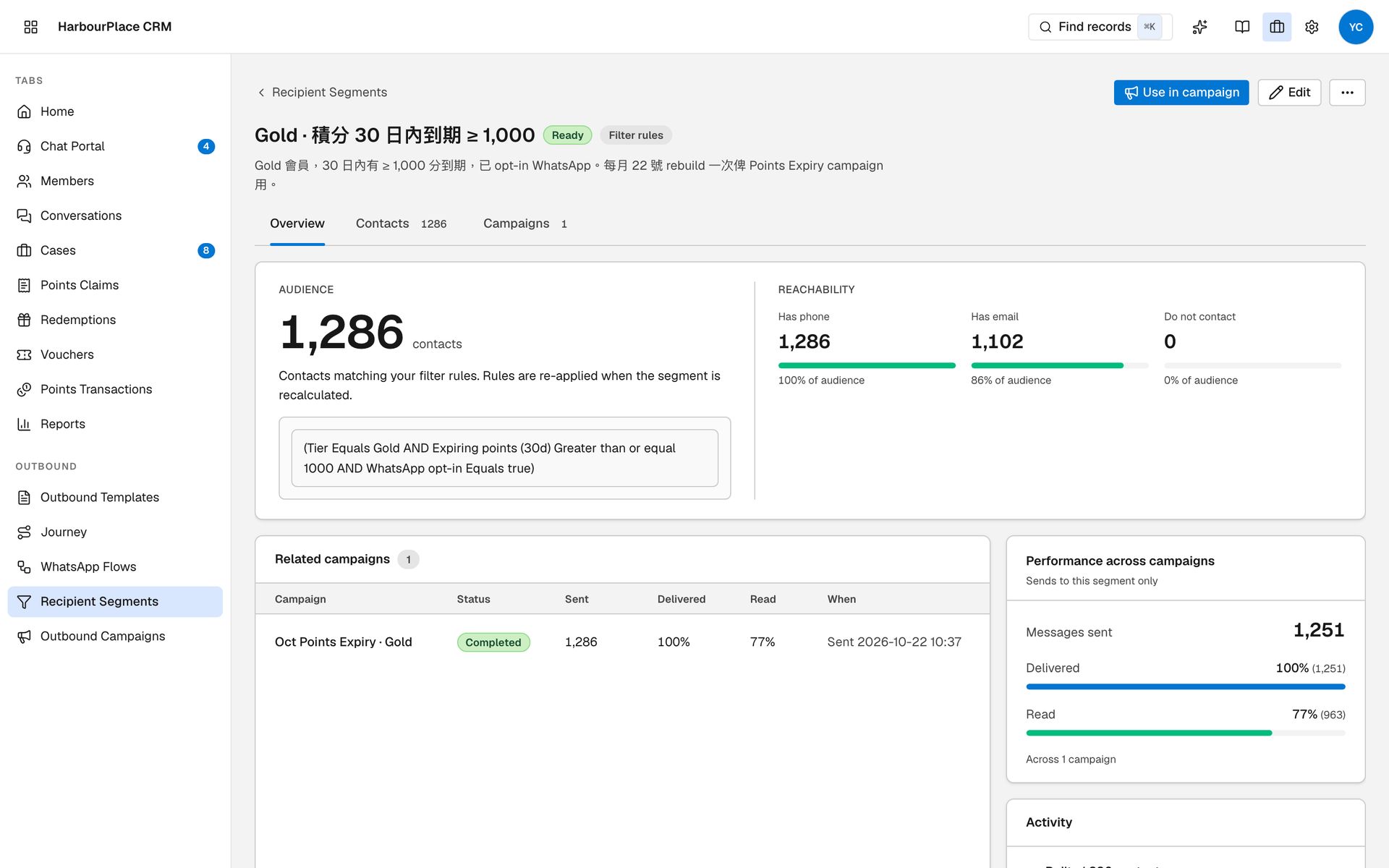
Task: Switch to the Overview tab
Action: click(x=297, y=224)
